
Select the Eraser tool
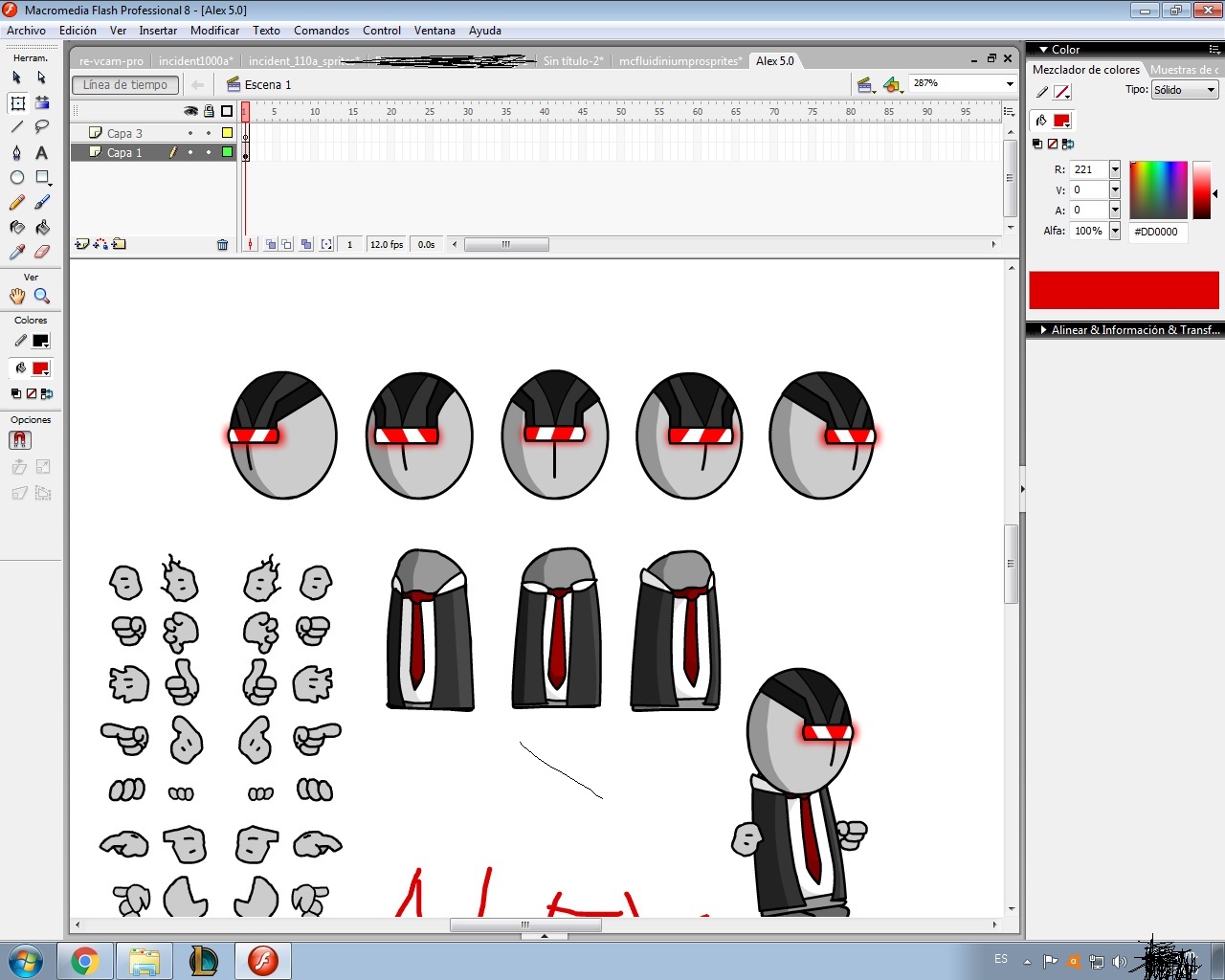pos(42,252)
